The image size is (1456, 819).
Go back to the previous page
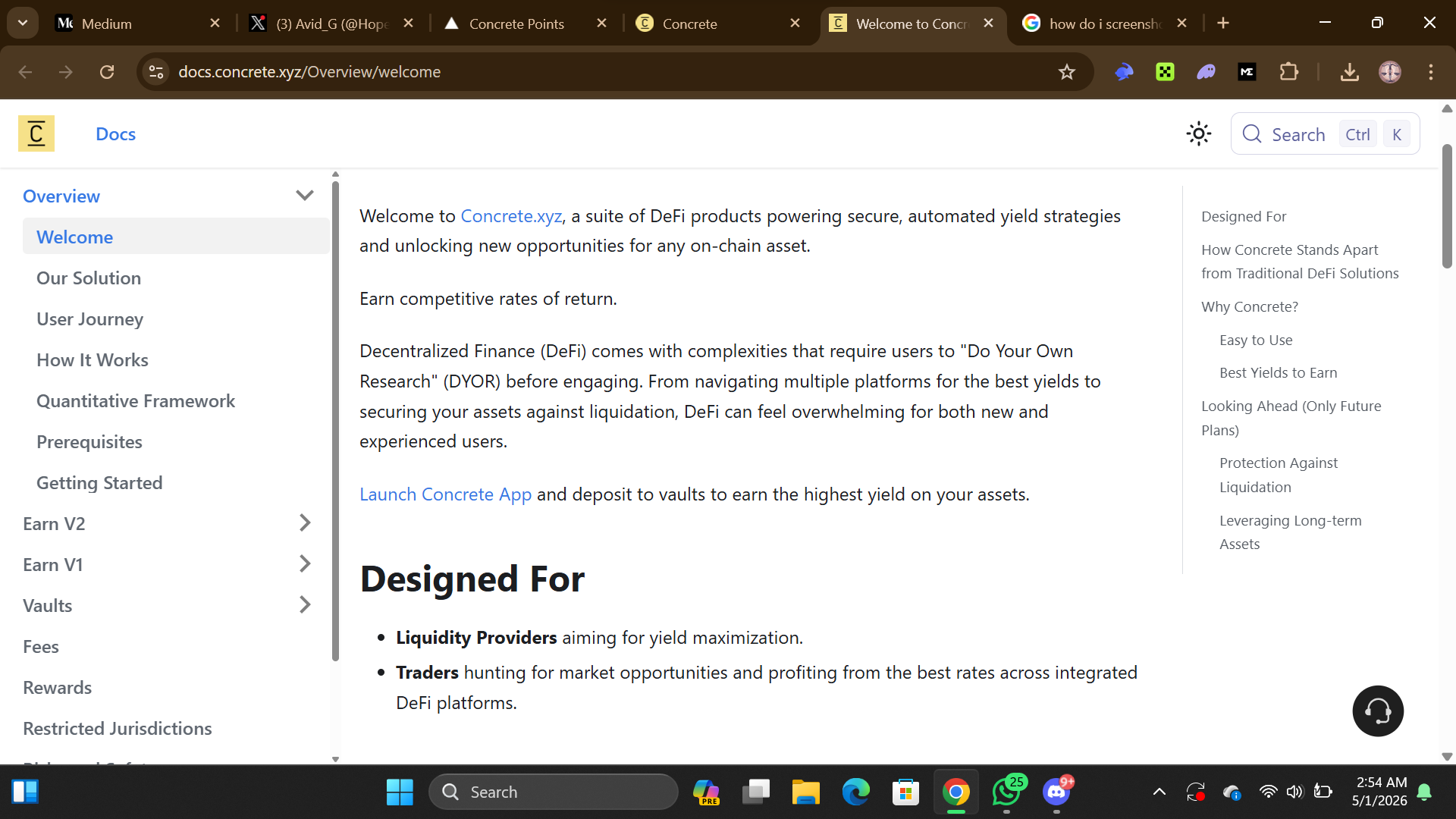25,72
